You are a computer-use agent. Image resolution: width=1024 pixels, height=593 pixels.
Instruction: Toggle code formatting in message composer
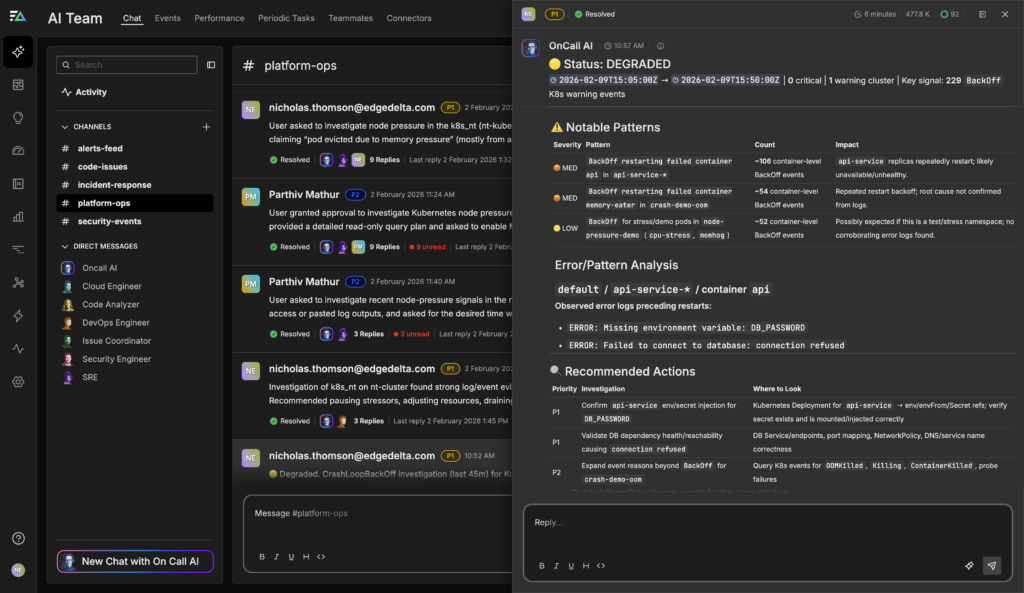point(320,557)
